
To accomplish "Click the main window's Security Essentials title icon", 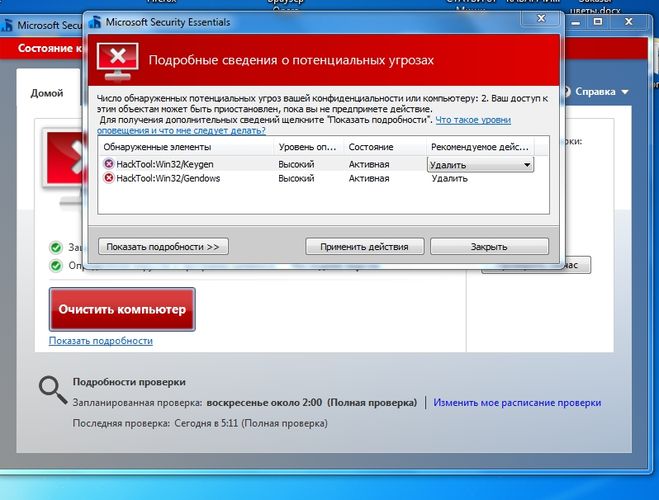I will pyautogui.click(x=7, y=25).
